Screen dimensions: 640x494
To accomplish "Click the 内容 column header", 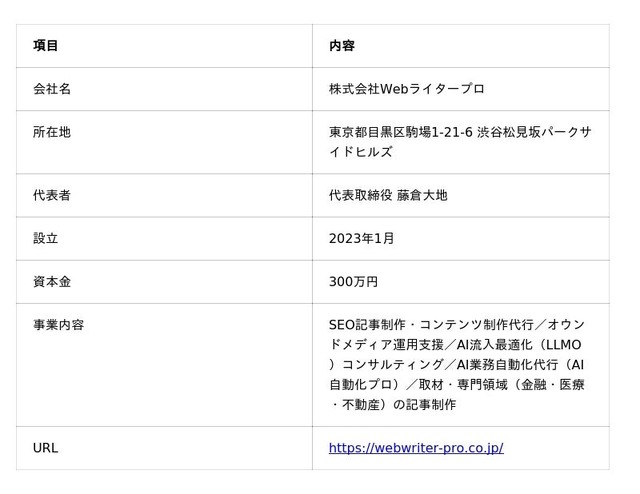I will [x=342, y=46].
